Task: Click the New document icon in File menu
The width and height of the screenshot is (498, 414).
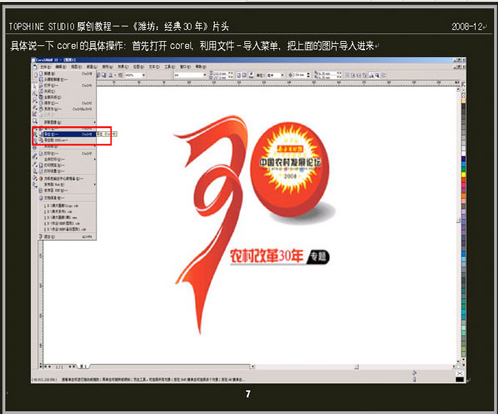Action: tap(41, 73)
